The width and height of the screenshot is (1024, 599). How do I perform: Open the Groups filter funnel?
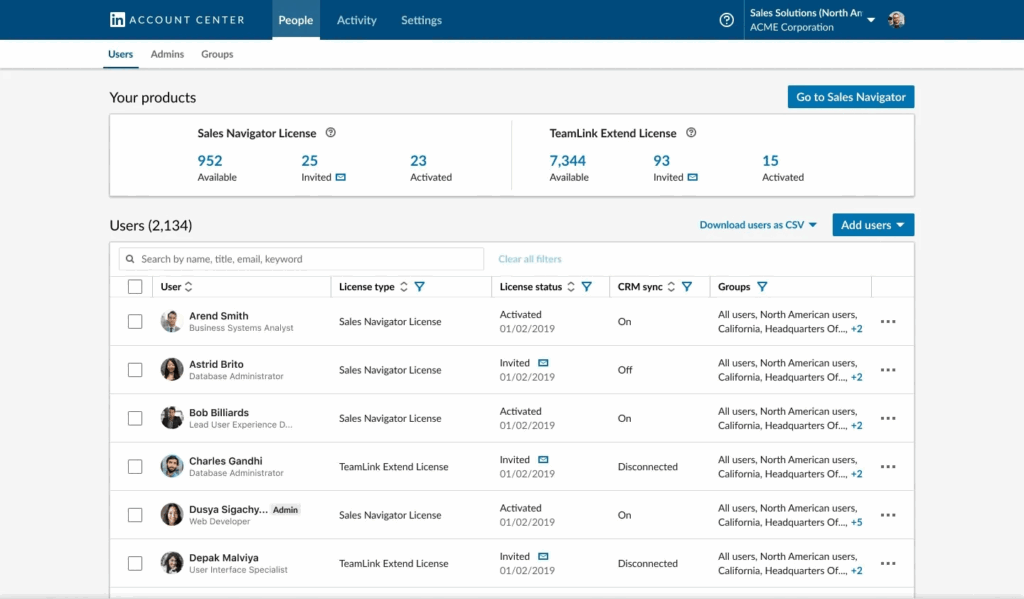pos(765,287)
